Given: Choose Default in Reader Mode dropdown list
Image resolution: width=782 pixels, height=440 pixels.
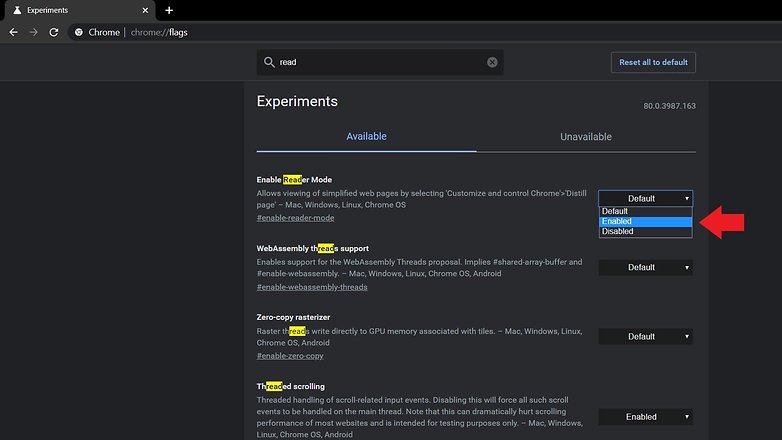Looking at the screenshot, I should tap(646, 211).
